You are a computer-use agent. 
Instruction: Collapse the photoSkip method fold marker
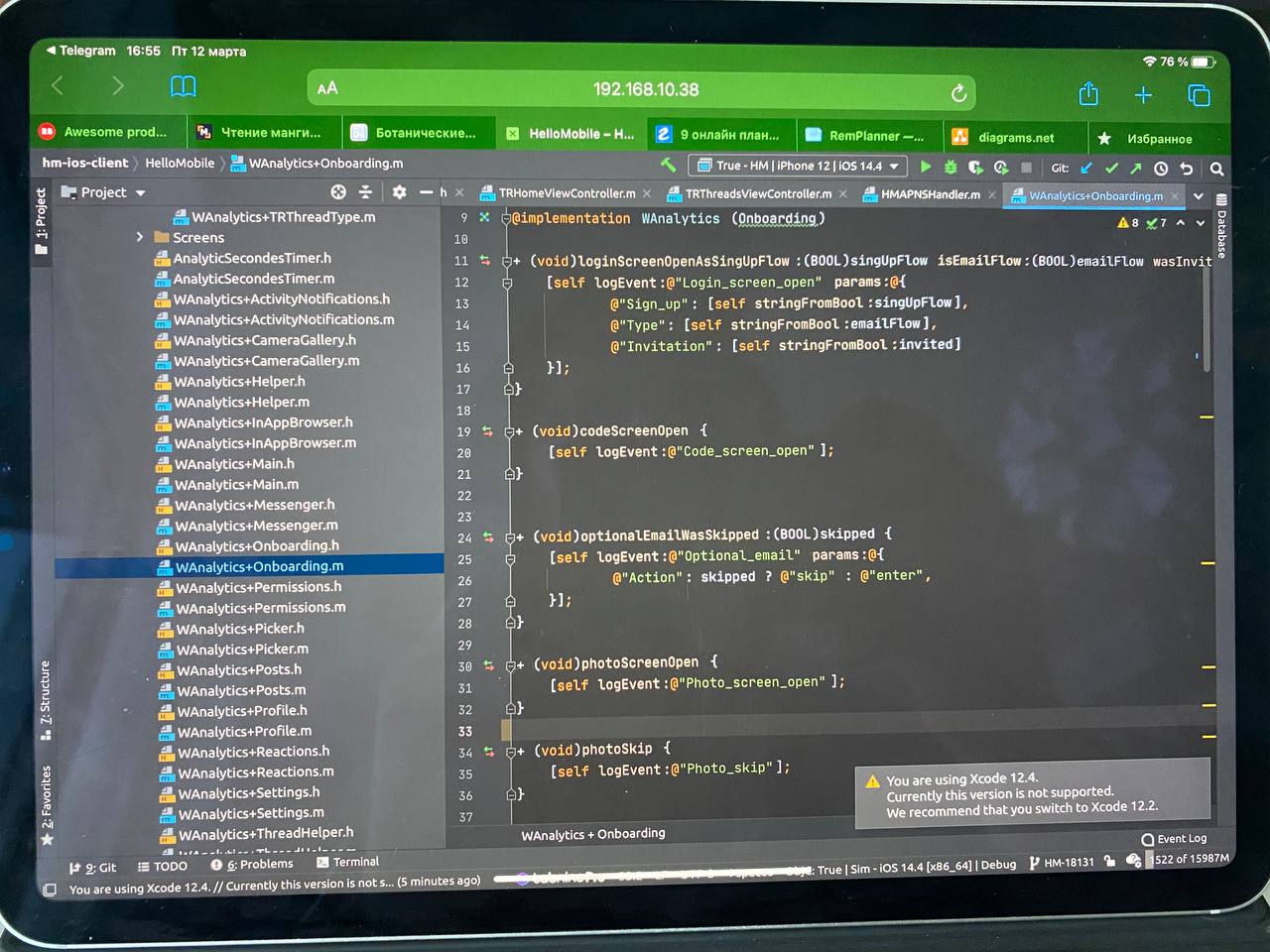pos(513,752)
